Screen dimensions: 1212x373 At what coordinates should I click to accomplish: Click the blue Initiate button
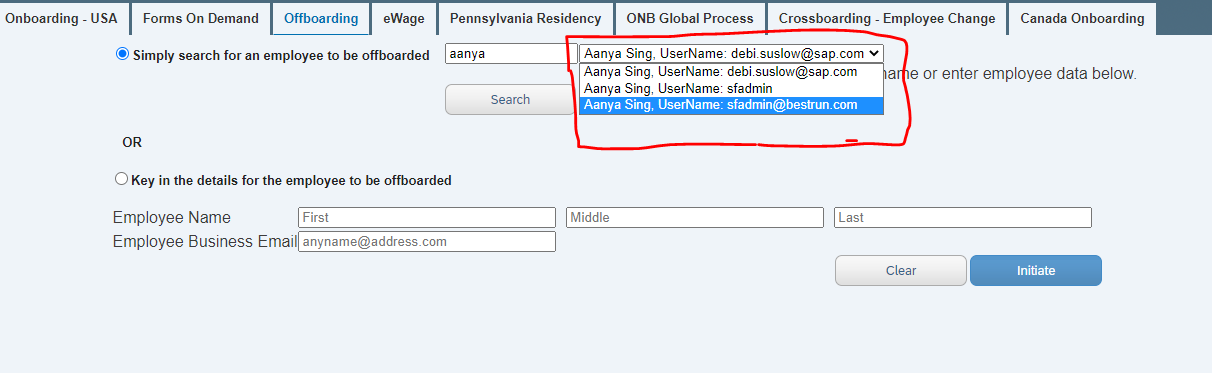[1036, 271]
